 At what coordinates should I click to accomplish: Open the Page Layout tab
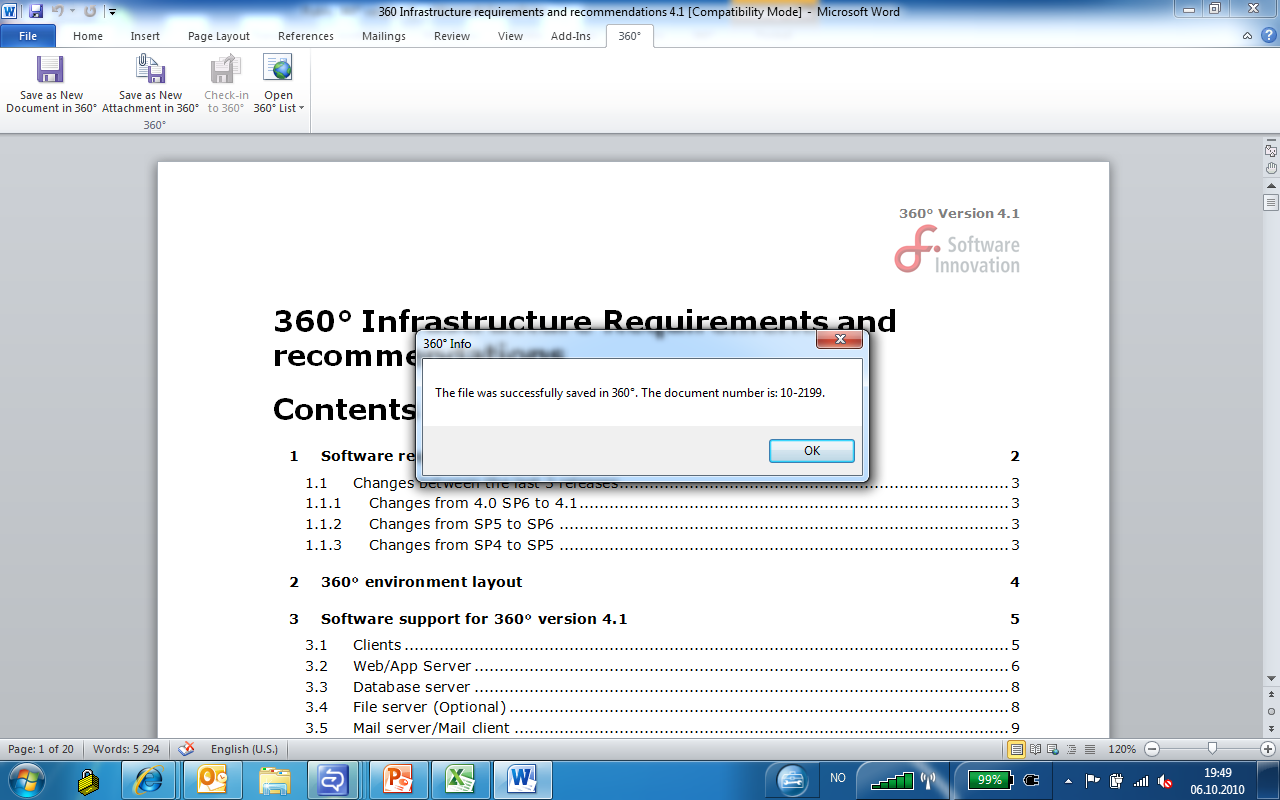pyautogui.click(x=219, y=36)
